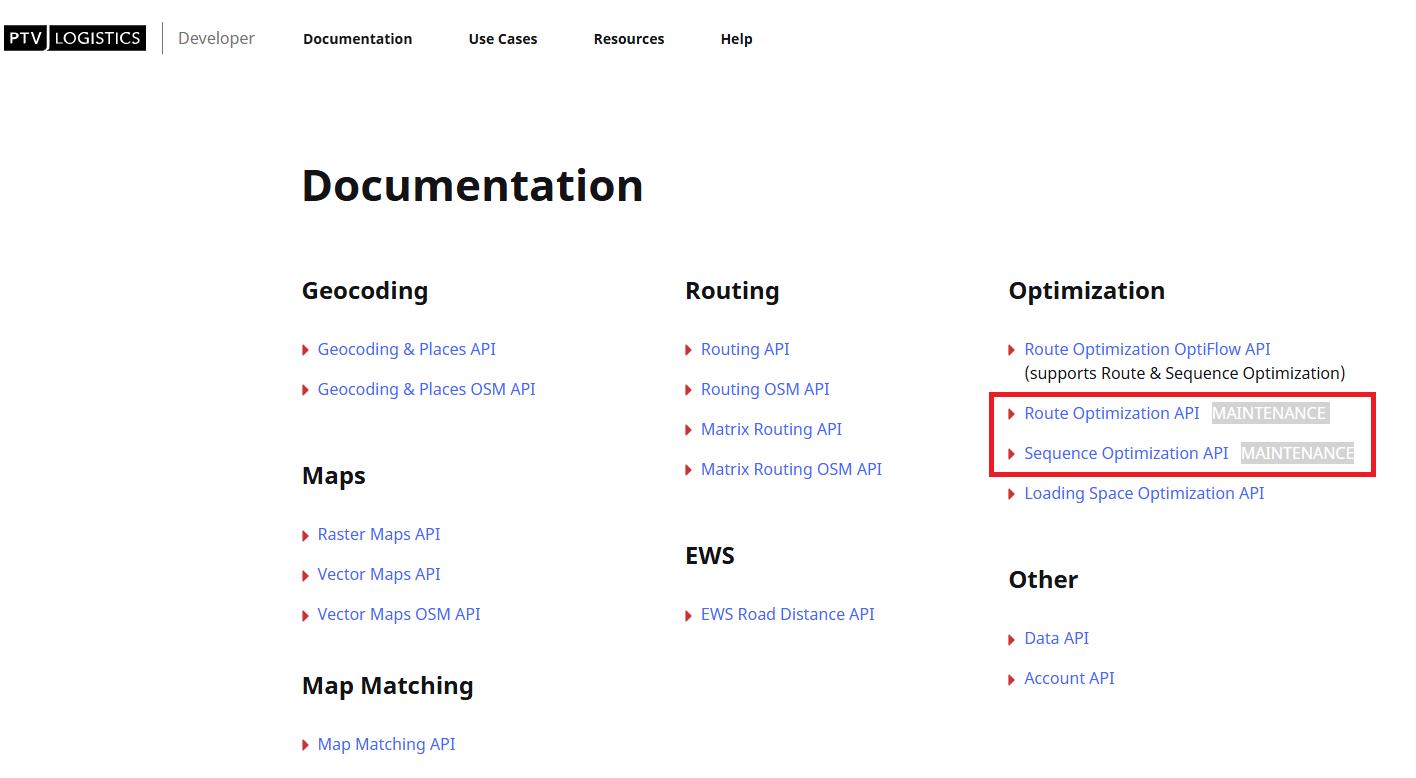Visit the Map Matching API page
Image resolution: width=1416 pixels, height=778 pixels.
click(x=386, y=744)
